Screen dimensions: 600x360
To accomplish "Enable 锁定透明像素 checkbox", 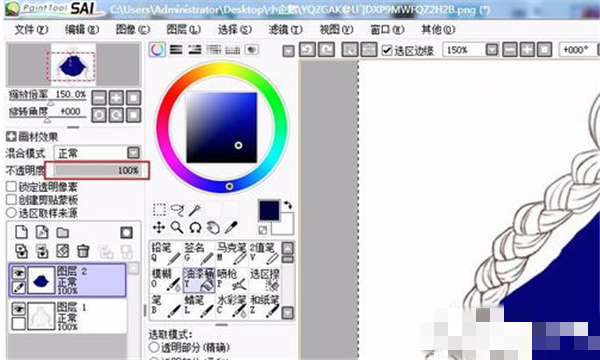I will [11, 187].
